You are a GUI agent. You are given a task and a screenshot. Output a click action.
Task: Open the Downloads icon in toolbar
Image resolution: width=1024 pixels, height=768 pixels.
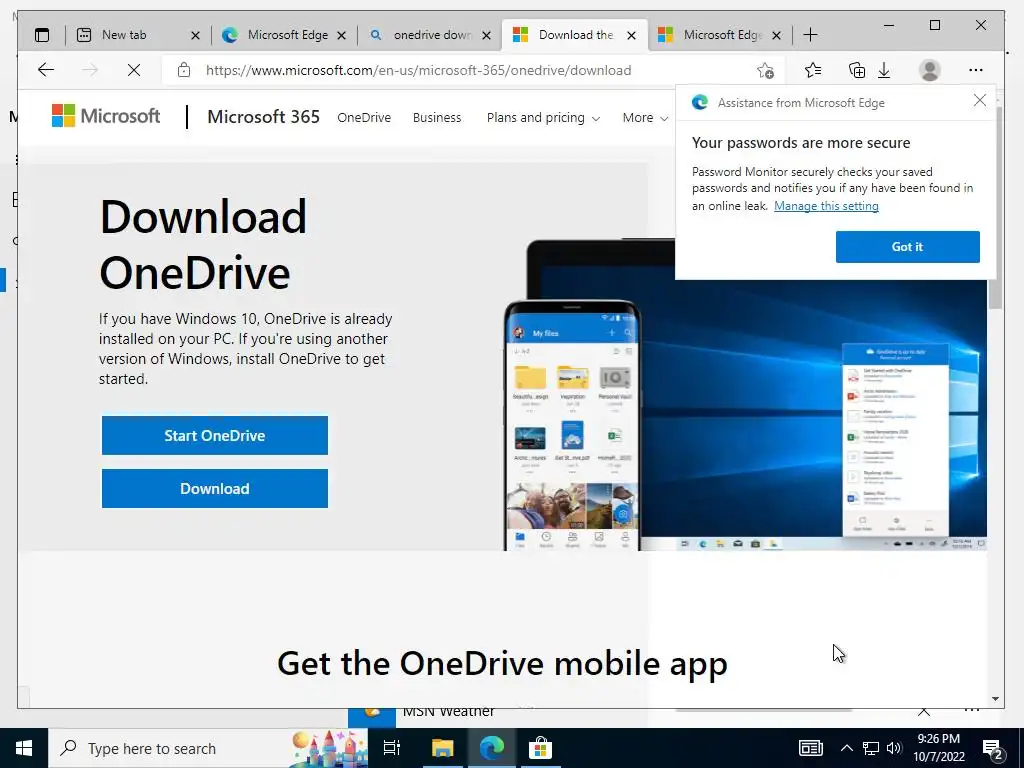[x=884, y=70]
